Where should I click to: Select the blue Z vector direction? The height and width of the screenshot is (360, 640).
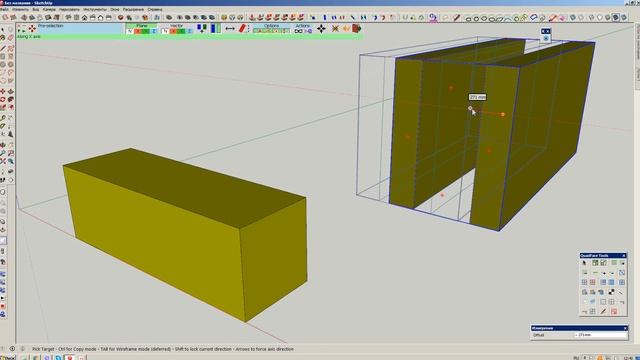coord(189,31)
